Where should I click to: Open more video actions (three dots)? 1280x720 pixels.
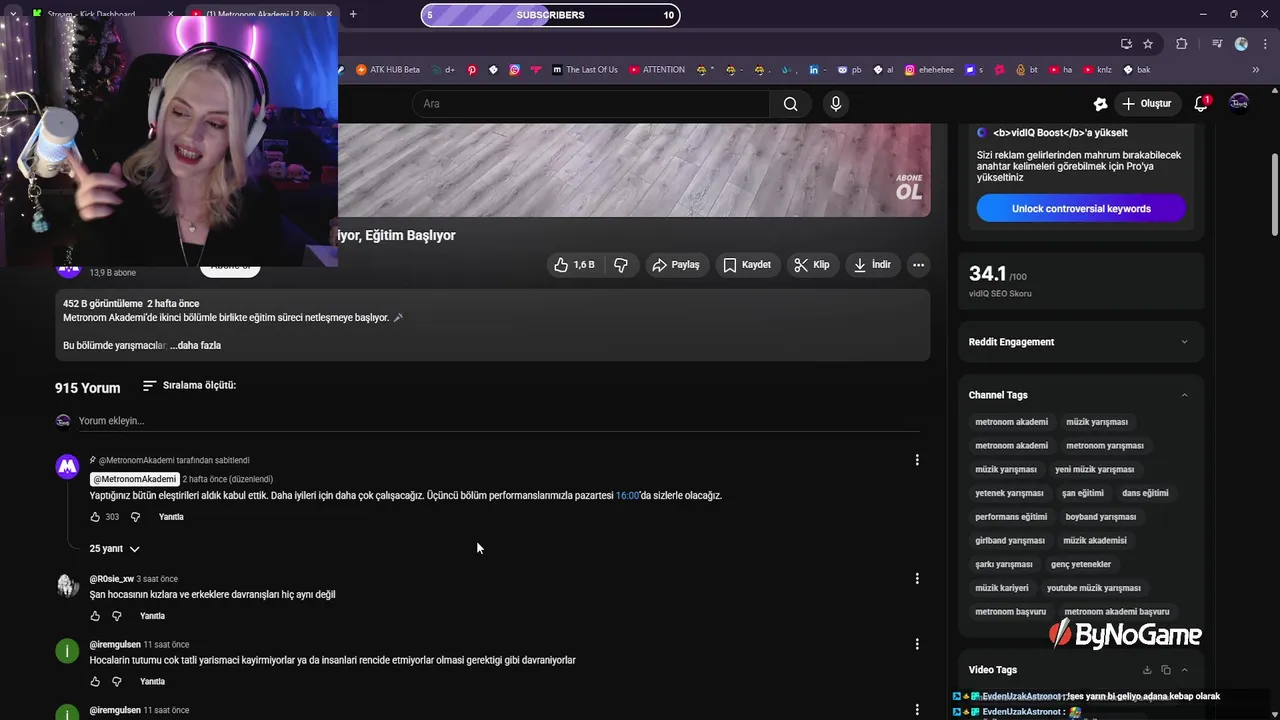[918, 265]
